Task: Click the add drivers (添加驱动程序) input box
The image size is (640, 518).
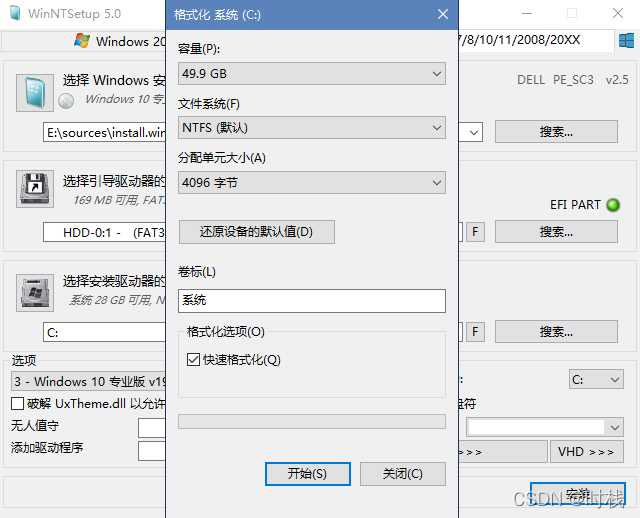Action: point(152,451)
